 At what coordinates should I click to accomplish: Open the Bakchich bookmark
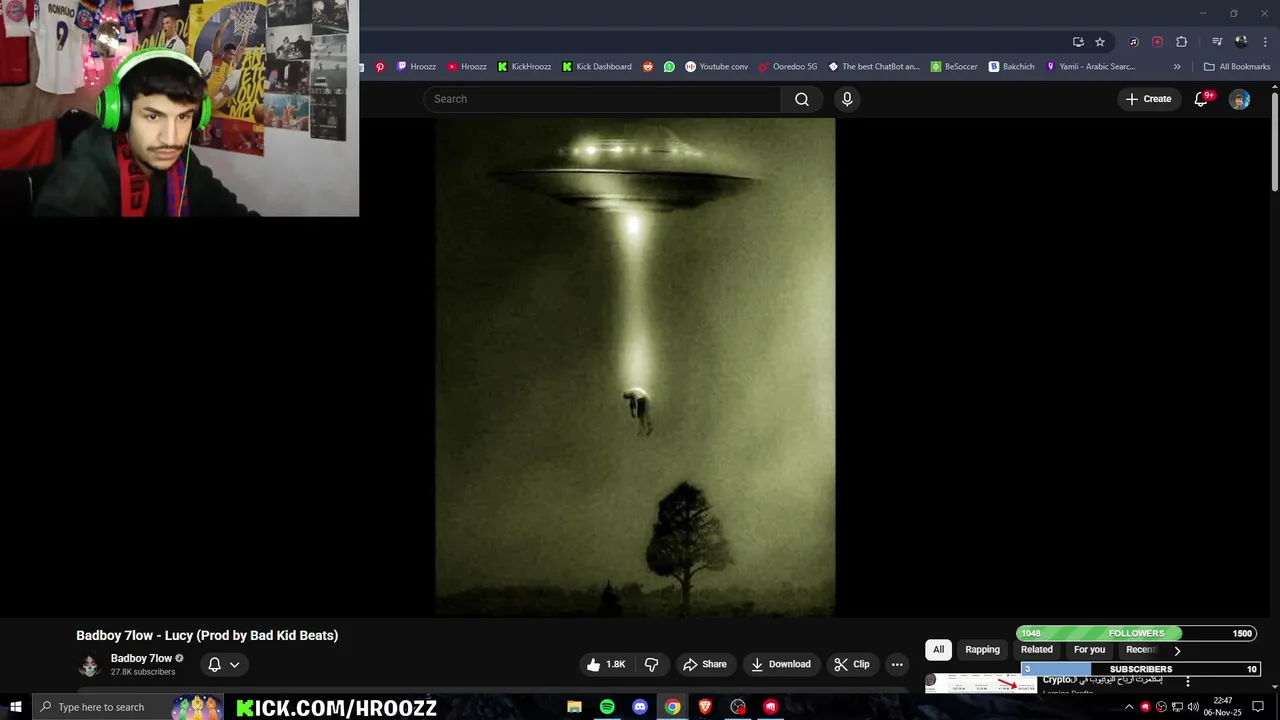click(x=1012, y=67)
